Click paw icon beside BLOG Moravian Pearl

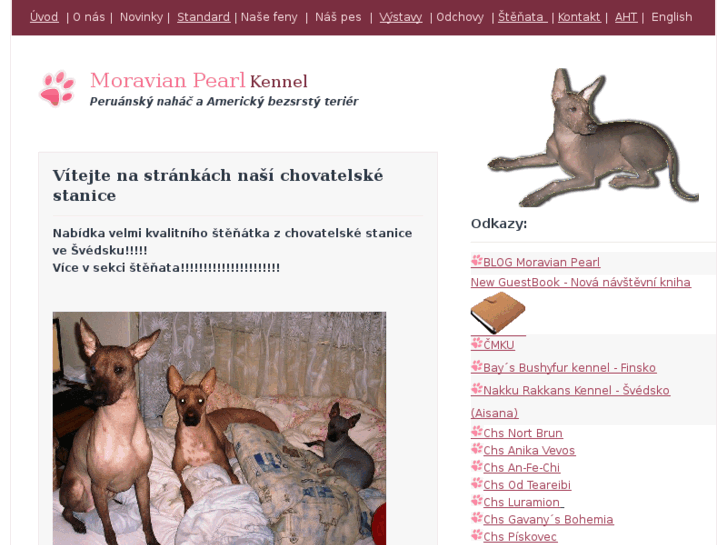tap(477, 261)
